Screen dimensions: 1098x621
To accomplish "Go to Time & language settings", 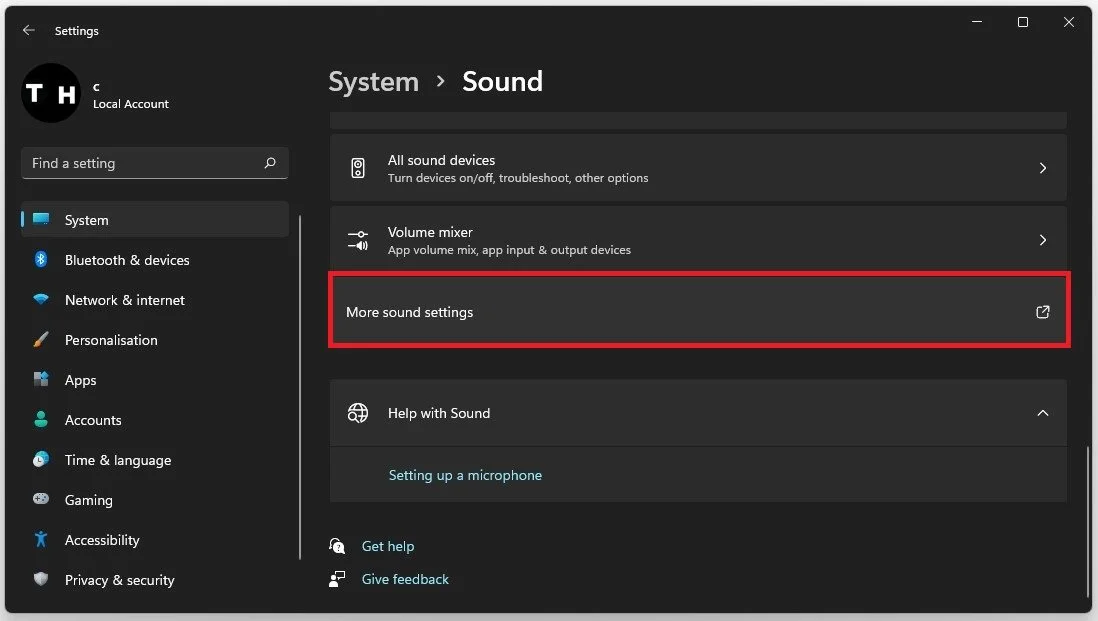I will coord(118,460).
